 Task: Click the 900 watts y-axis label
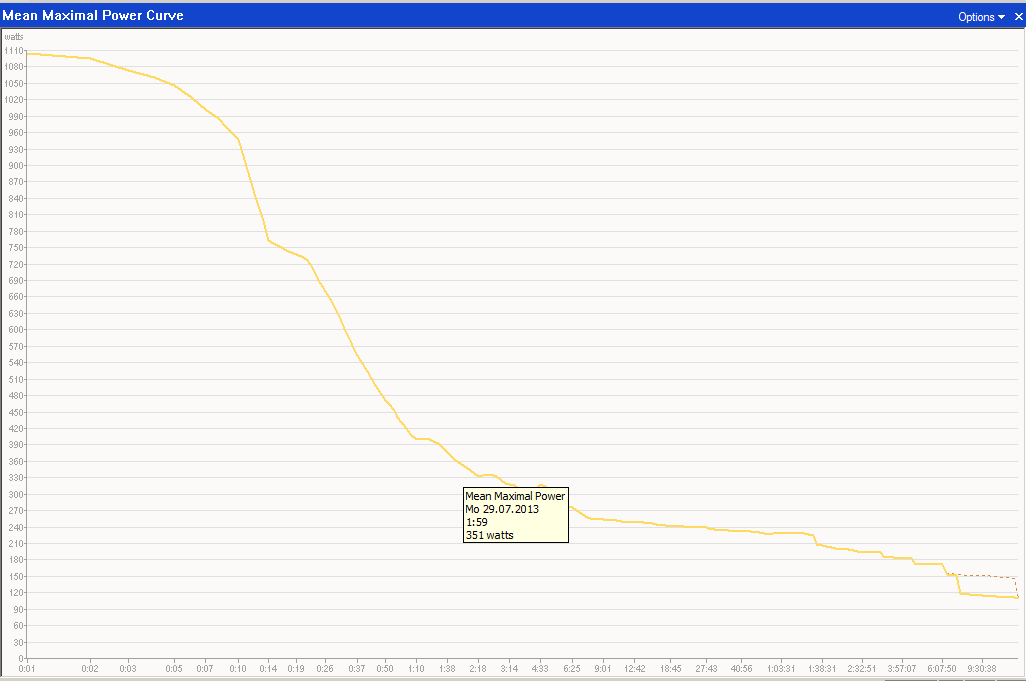pos(15,166)
